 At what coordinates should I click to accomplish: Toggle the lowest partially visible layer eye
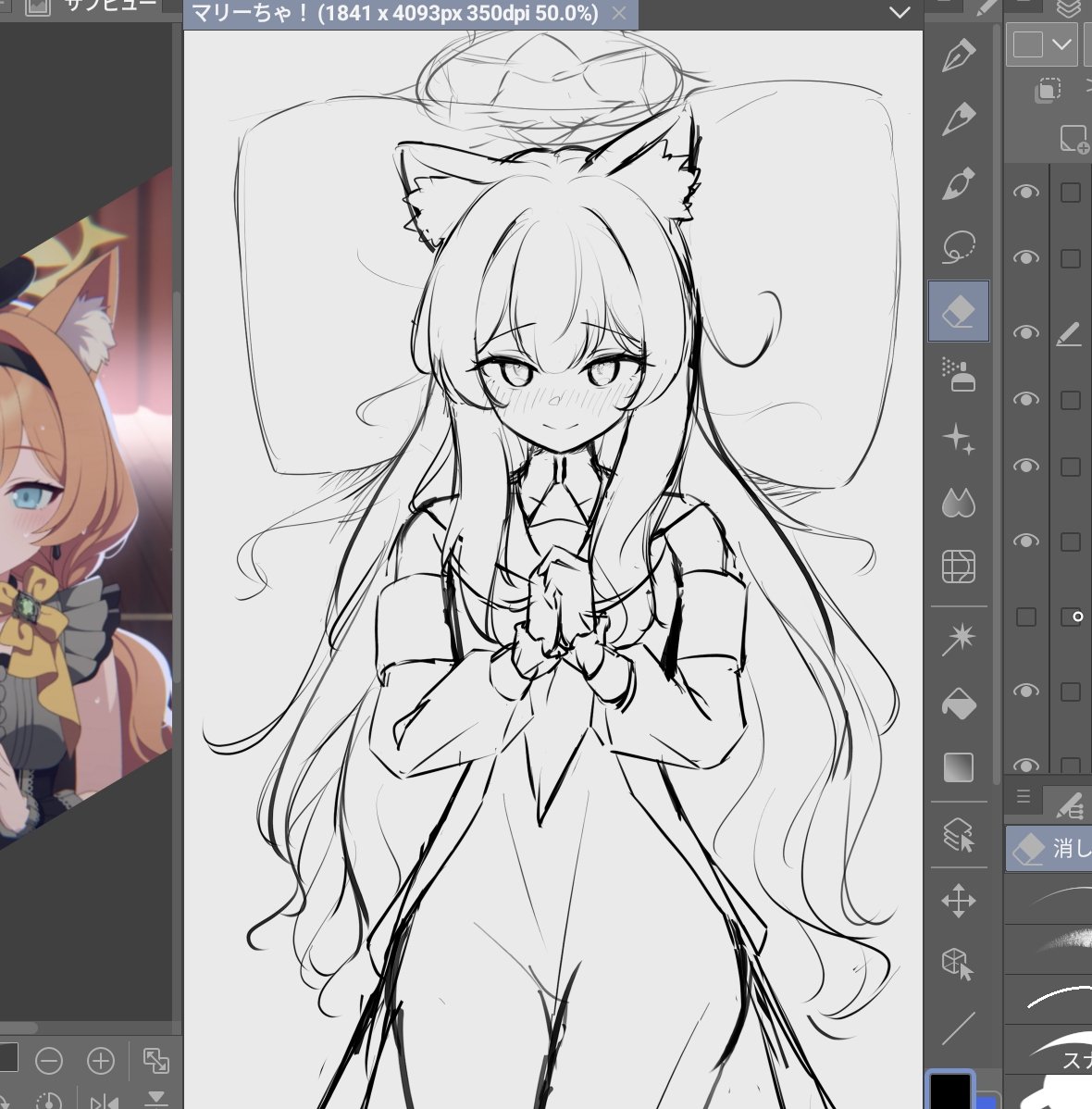click(1025, 764)
